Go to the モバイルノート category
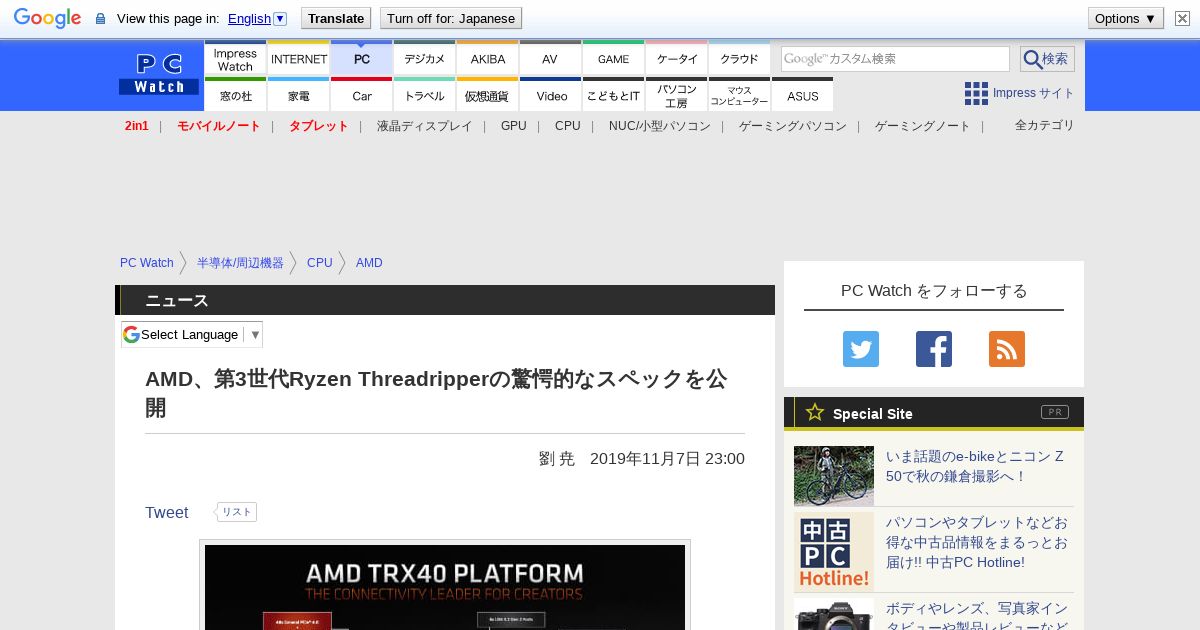 pos(218,126)
